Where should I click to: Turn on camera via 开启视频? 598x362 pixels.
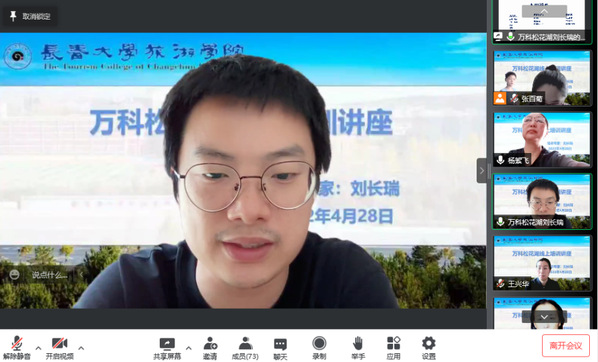click(59, 348)
